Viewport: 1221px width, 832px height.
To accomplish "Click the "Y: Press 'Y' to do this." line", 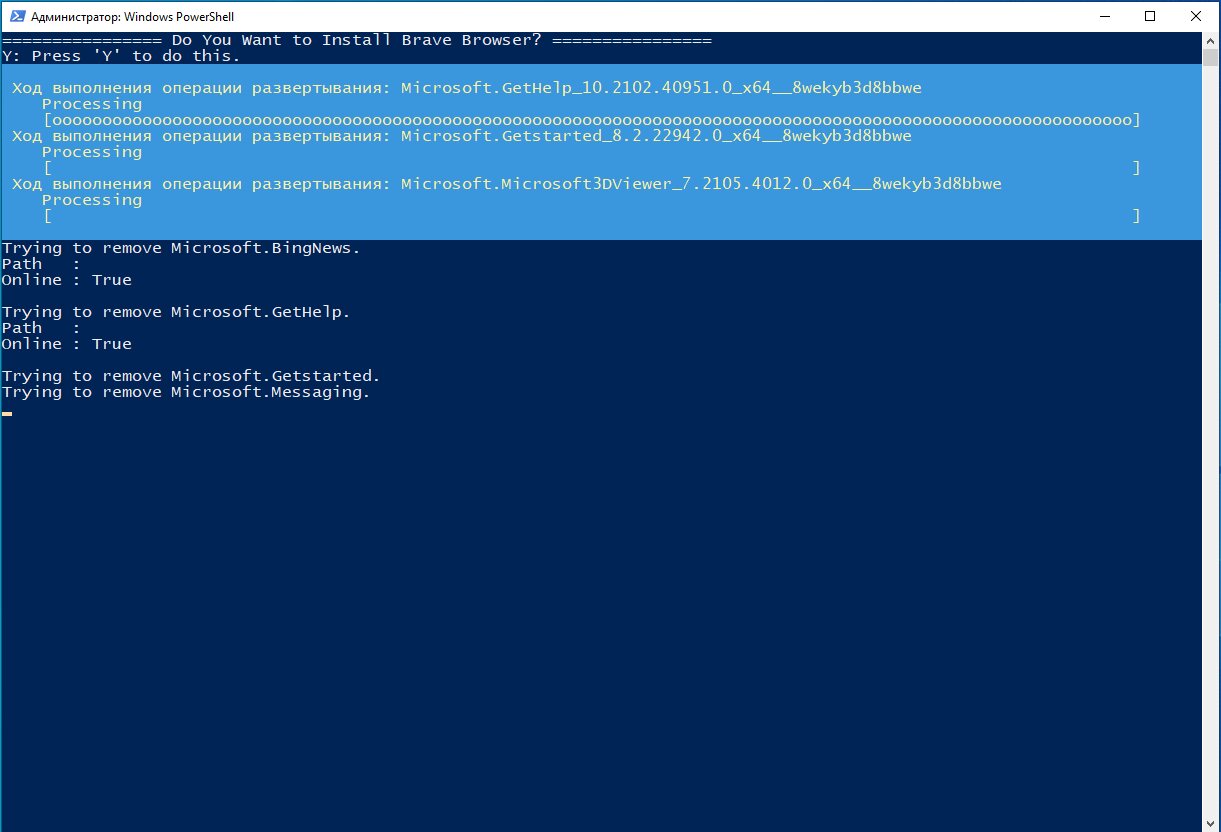I will point(121,56).
